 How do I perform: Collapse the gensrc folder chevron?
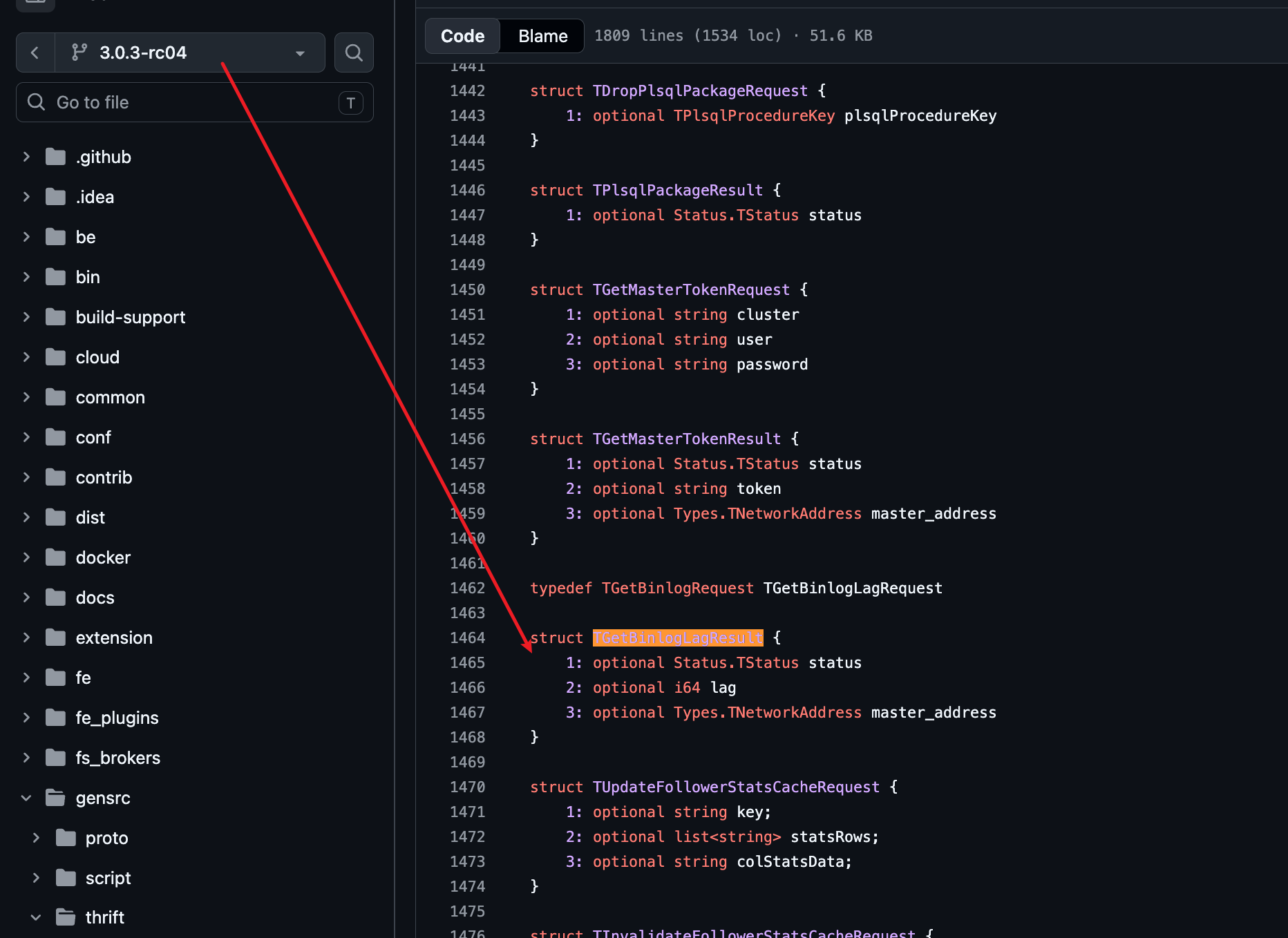point(26,798)
